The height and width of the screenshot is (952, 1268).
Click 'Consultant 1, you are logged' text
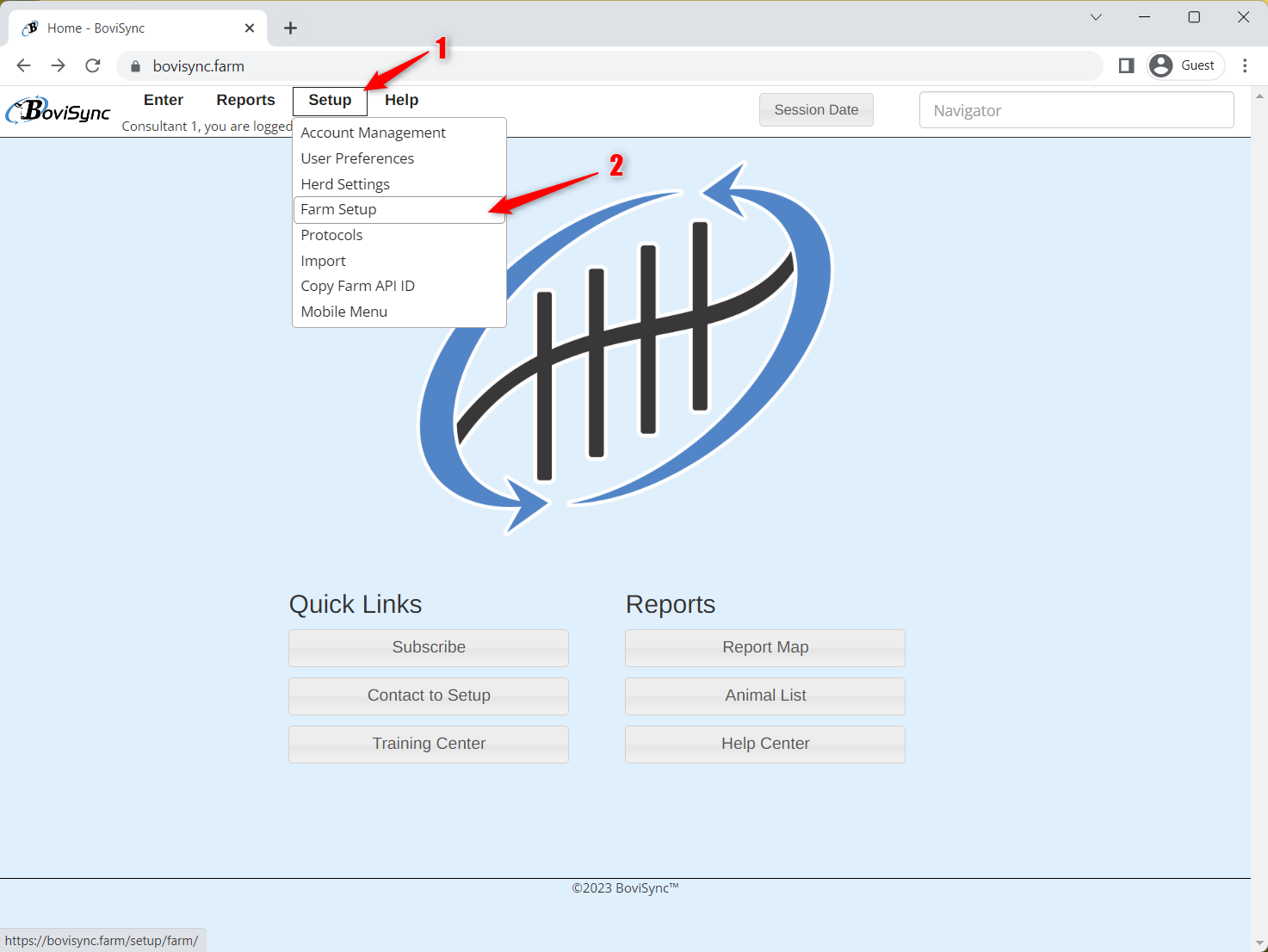pos(207,127)
